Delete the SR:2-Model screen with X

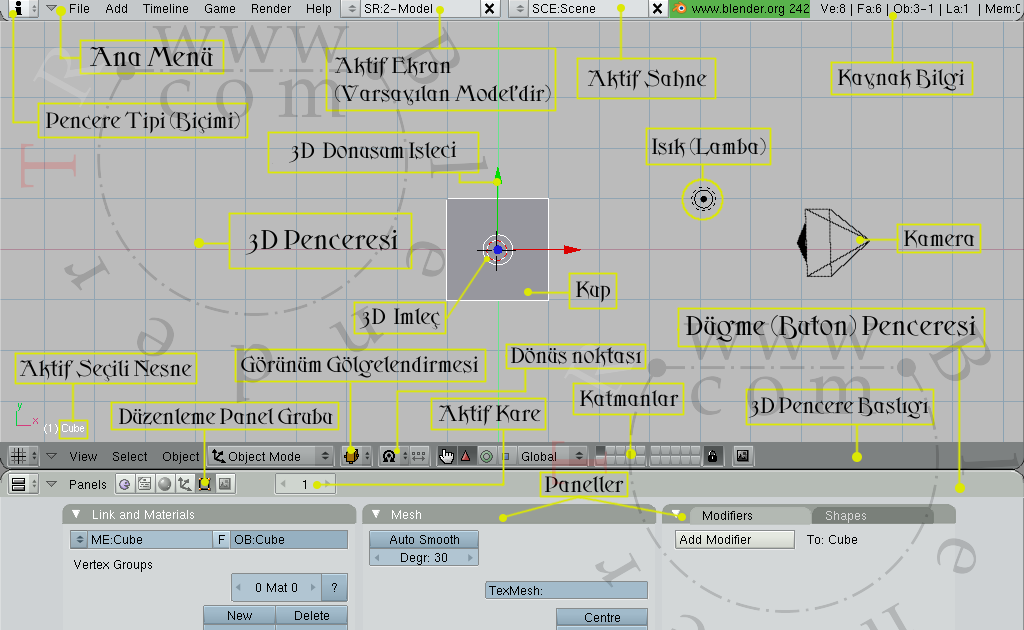click(x=489, y=8)
